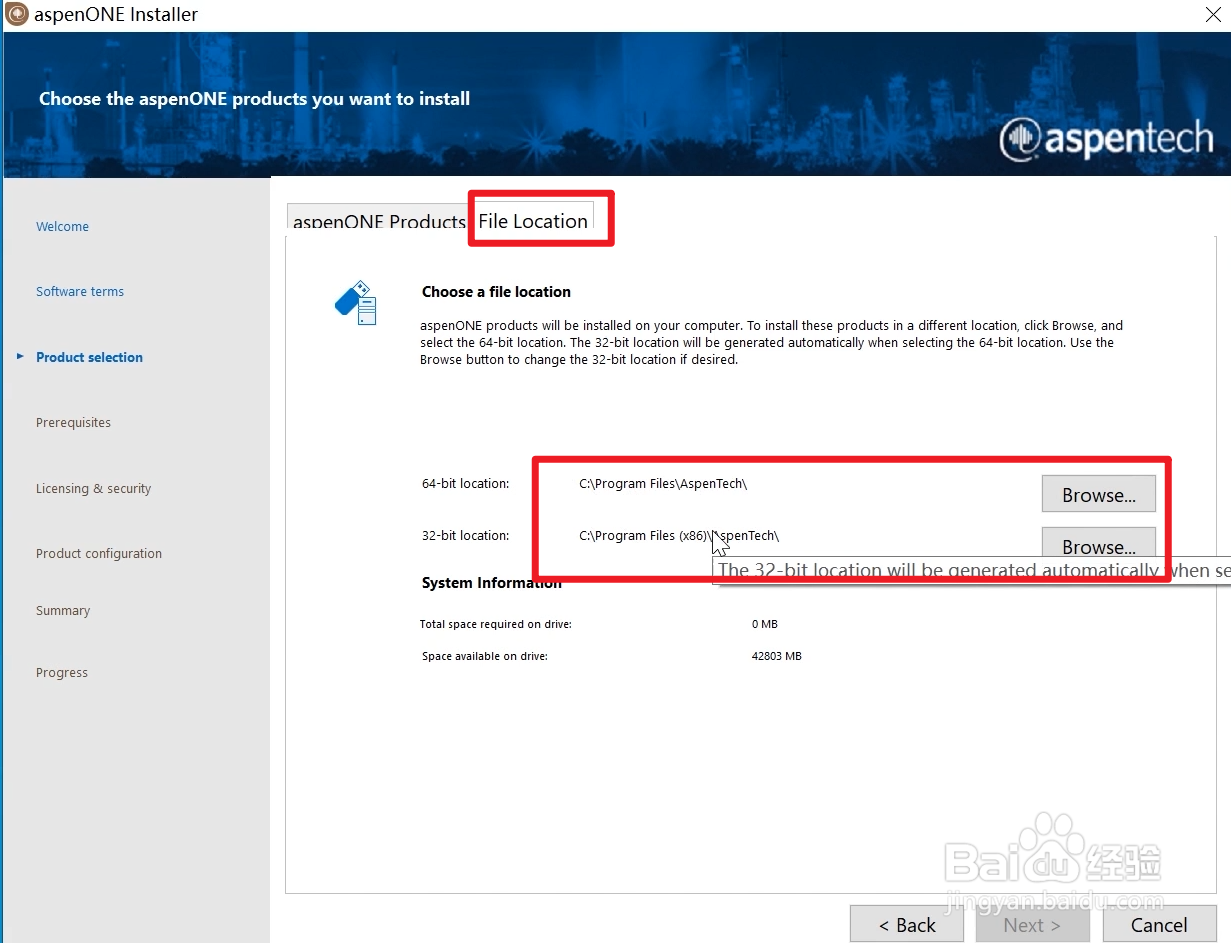The image size is (1231, 943).
Task: Click the Choose a file location heading
Action: tap(496, 292)
